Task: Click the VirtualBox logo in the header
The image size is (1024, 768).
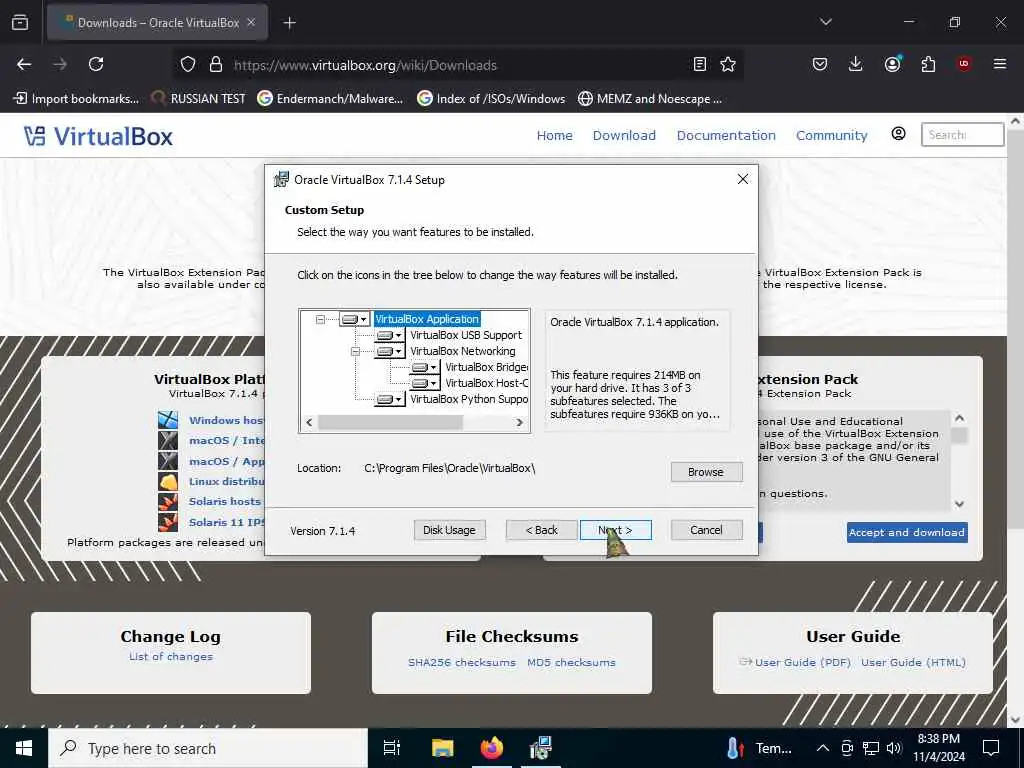Action: coord(98,136)
